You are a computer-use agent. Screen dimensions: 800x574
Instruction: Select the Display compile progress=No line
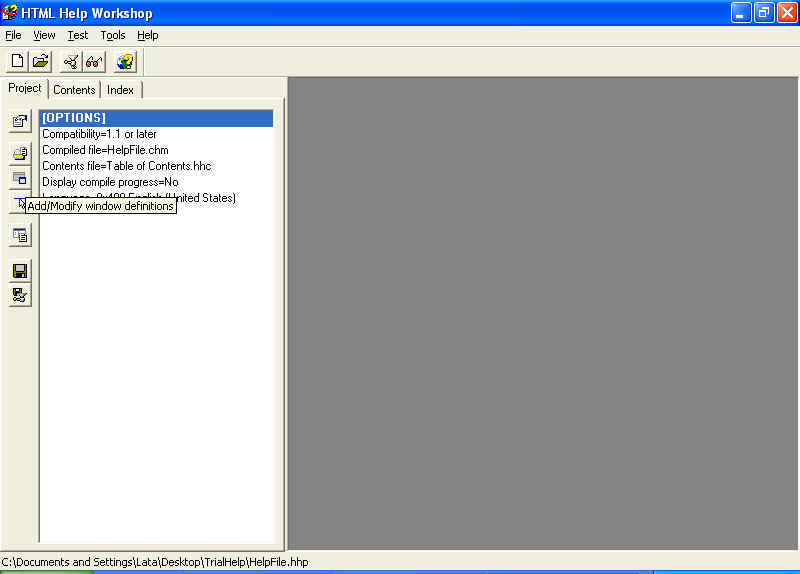pyautogui.click(x=110, y=182)
